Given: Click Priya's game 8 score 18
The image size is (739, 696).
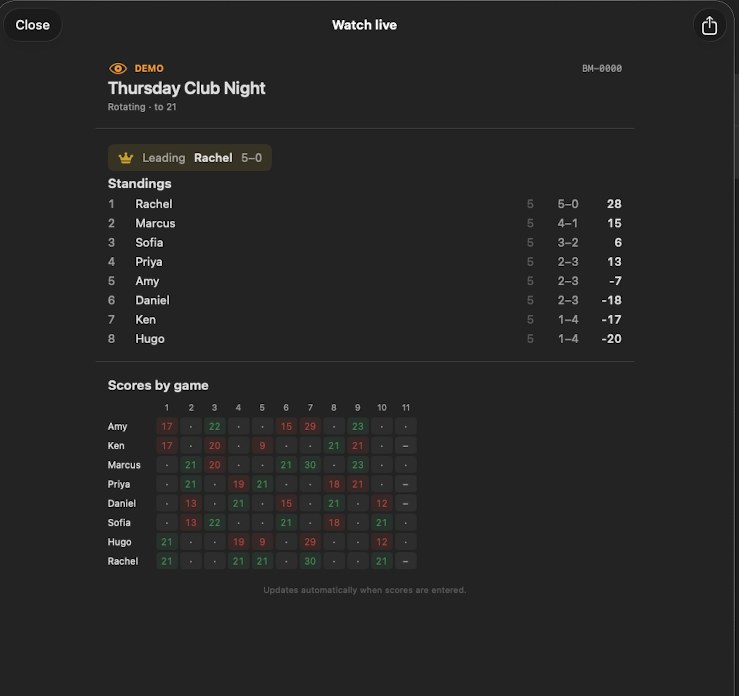Looking at the screenshot, I should 334,484.
